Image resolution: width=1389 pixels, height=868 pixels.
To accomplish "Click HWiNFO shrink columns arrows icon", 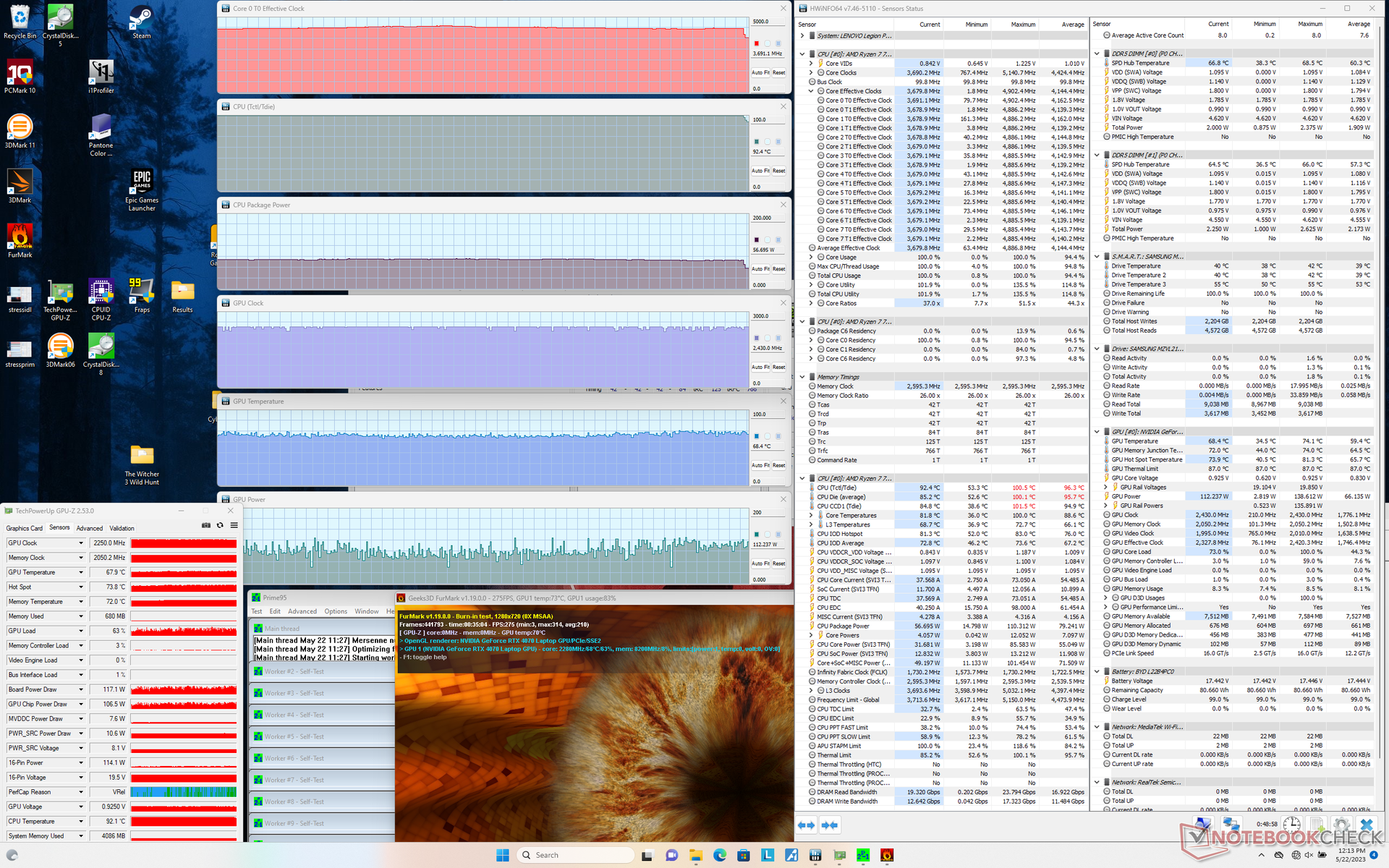I will tap(830, 825).
